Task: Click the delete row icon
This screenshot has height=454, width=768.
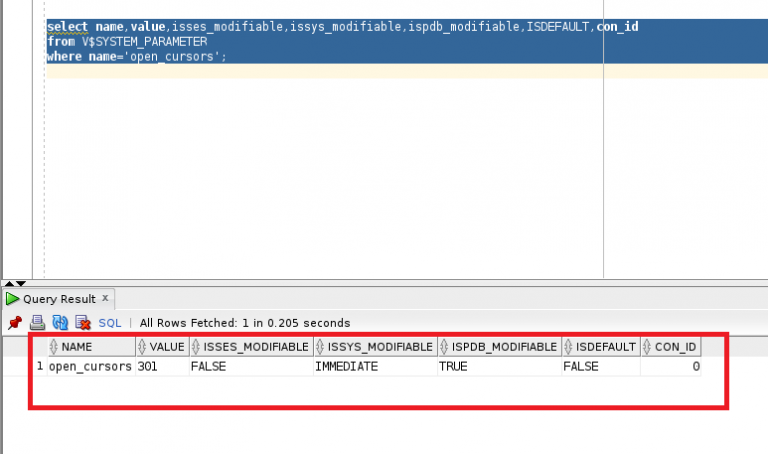Action: (x=83, y=322)
